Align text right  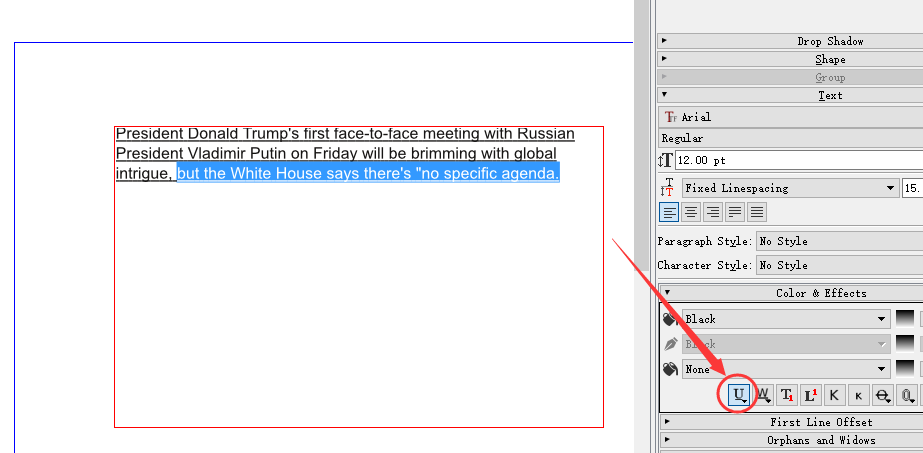click(713, 212)
